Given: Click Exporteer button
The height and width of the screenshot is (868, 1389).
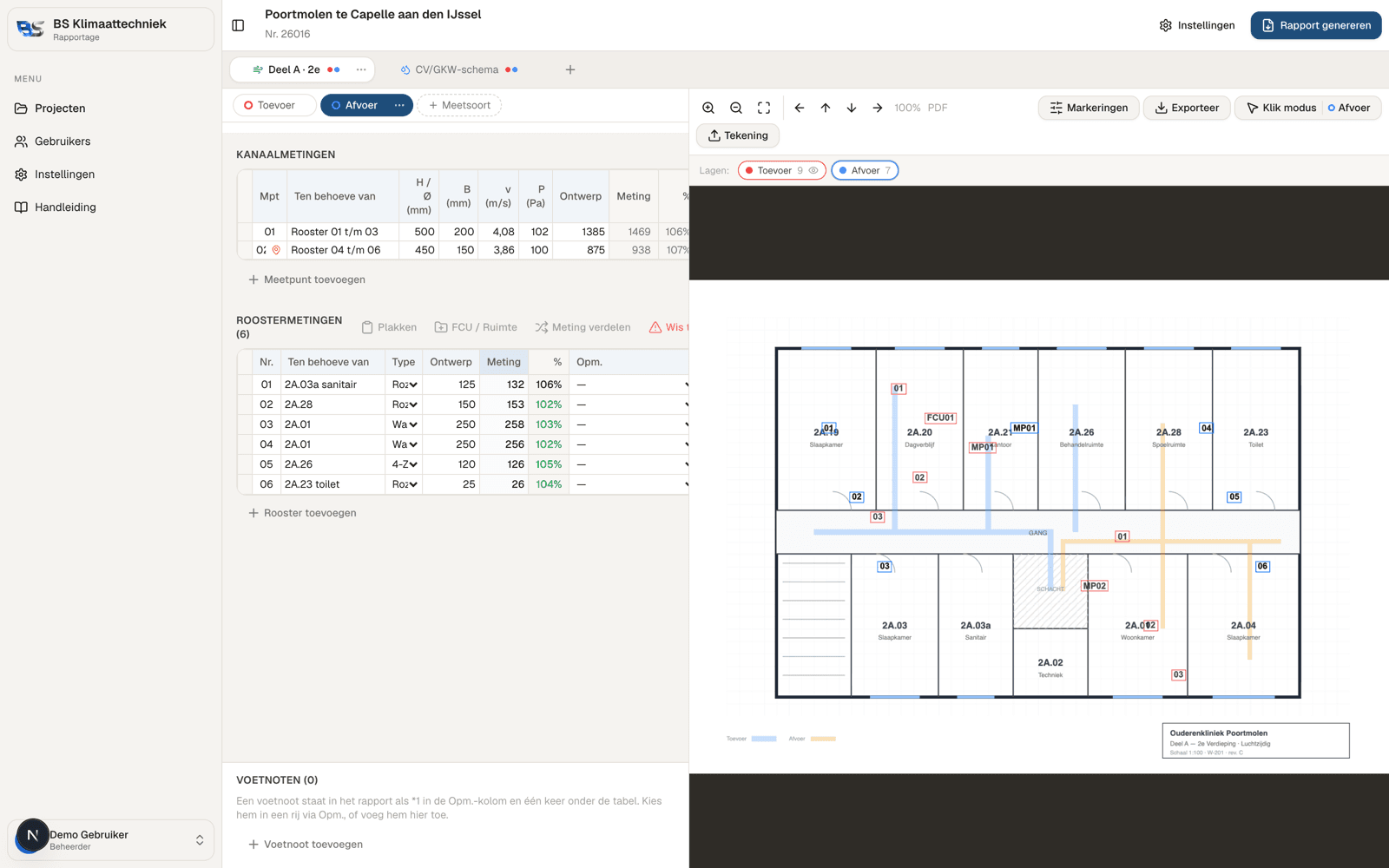Looking at the screenshot, I should coord(1187,108).
